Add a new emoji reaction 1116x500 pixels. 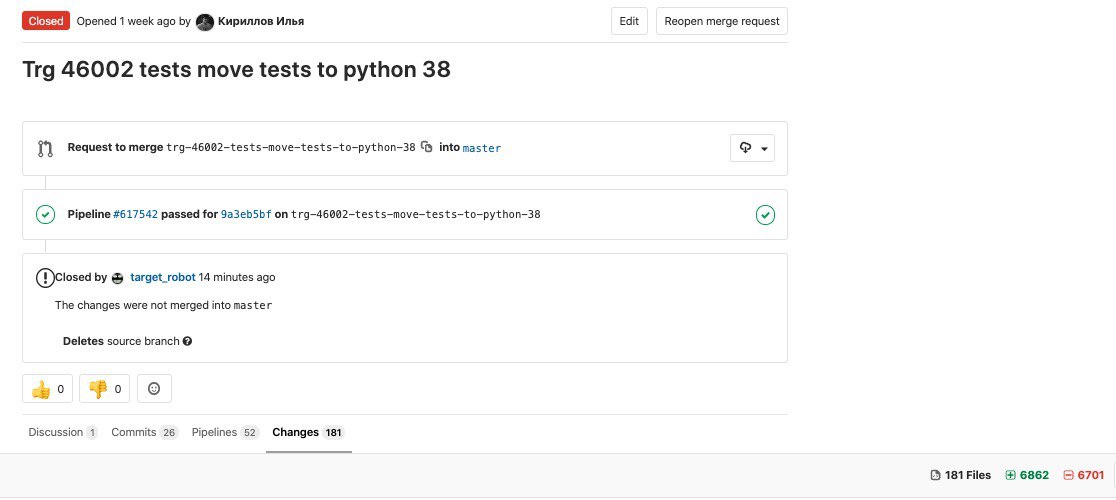pos(154,389)
